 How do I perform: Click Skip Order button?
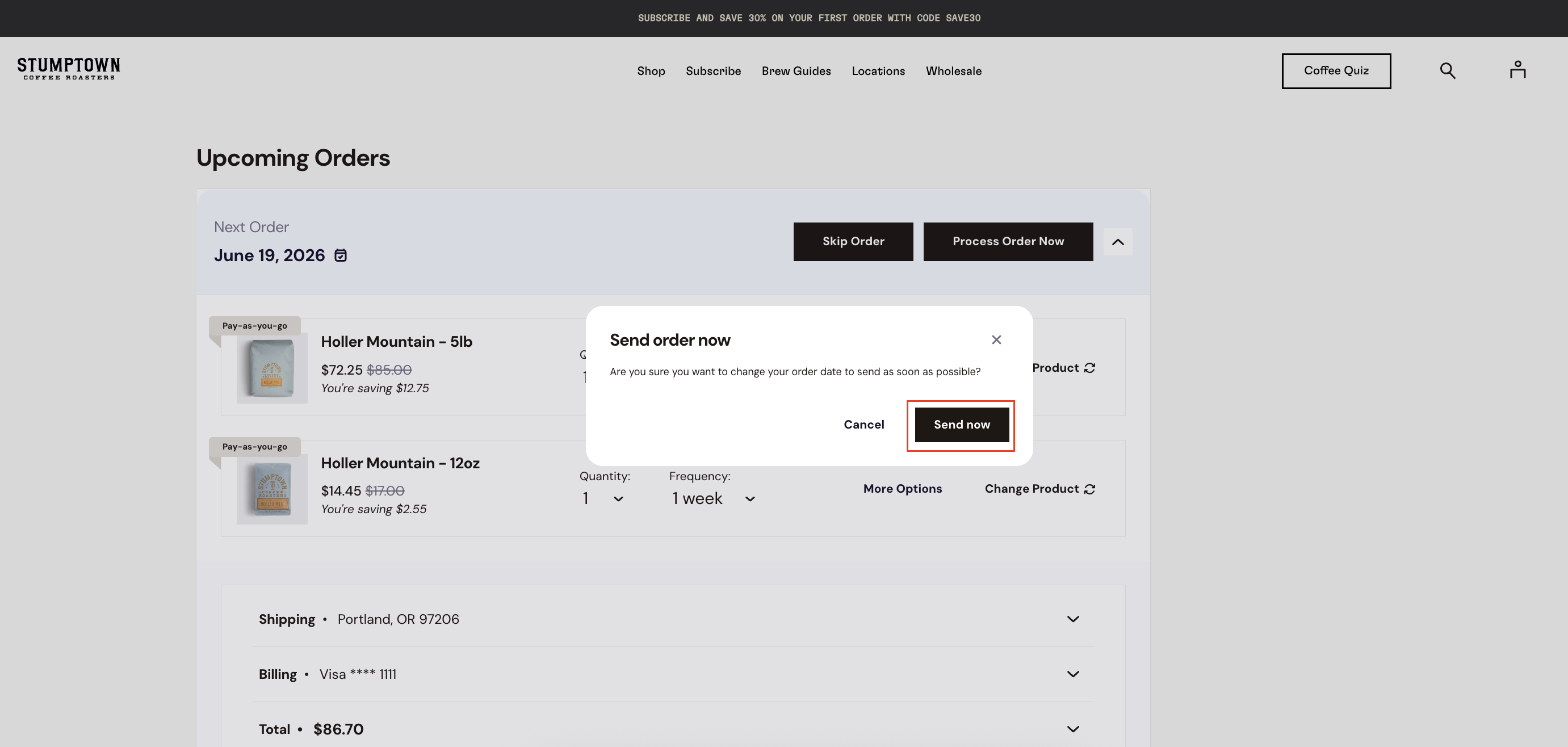[x=853, y=242]
